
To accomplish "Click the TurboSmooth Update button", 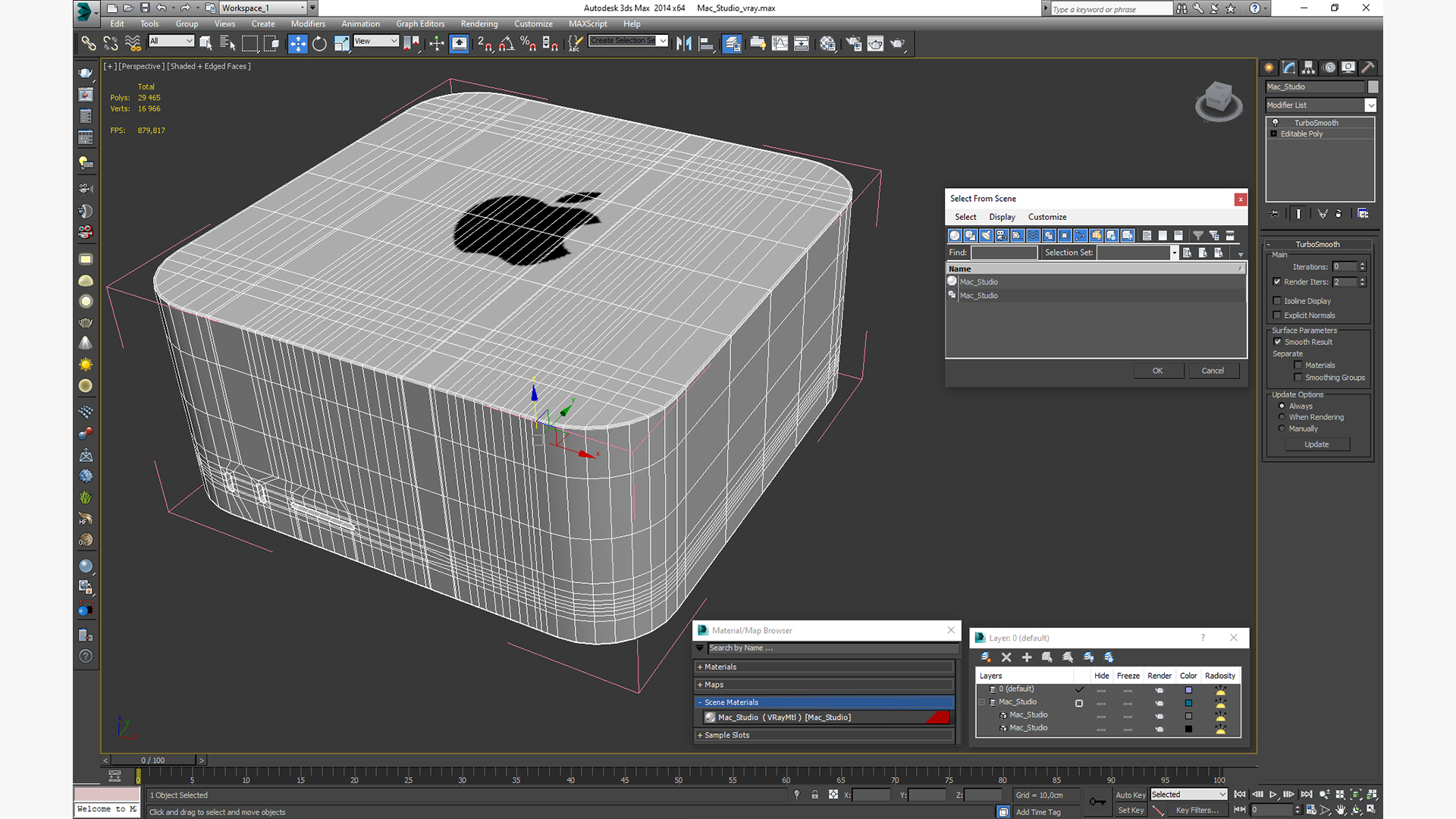I will coord(1316,444).
